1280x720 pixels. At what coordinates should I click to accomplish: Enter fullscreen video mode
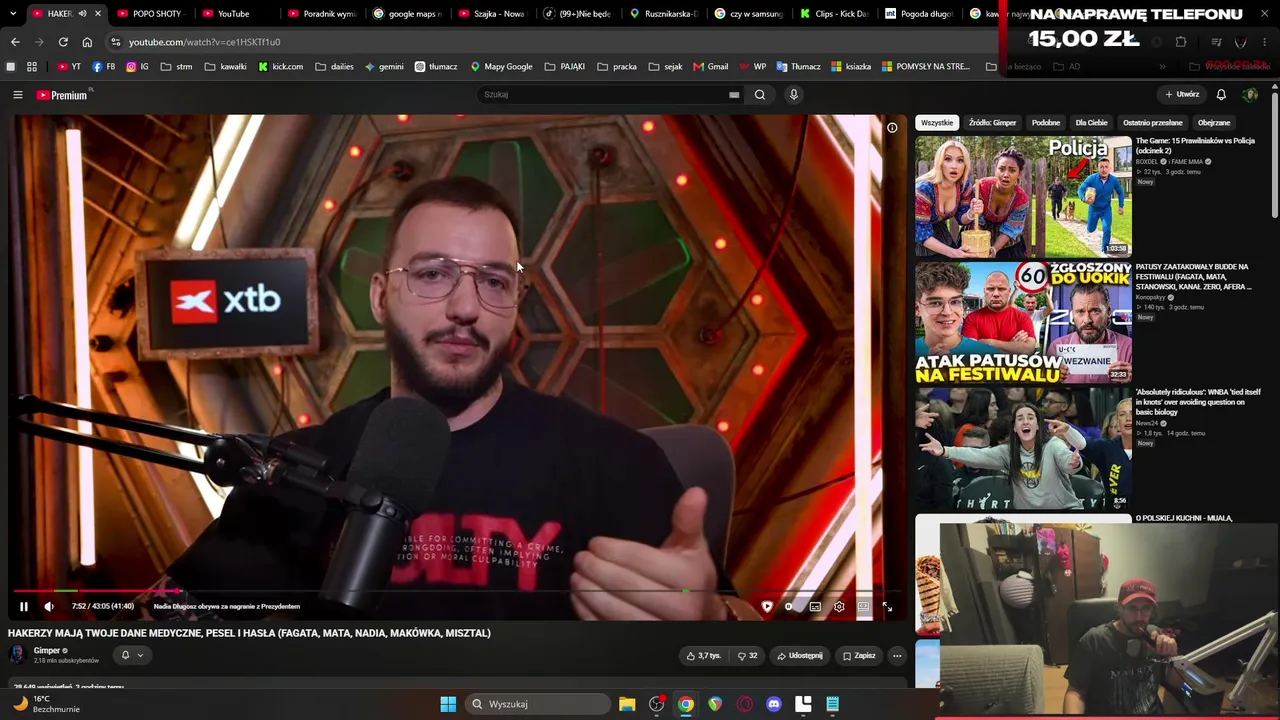(887, 606)
